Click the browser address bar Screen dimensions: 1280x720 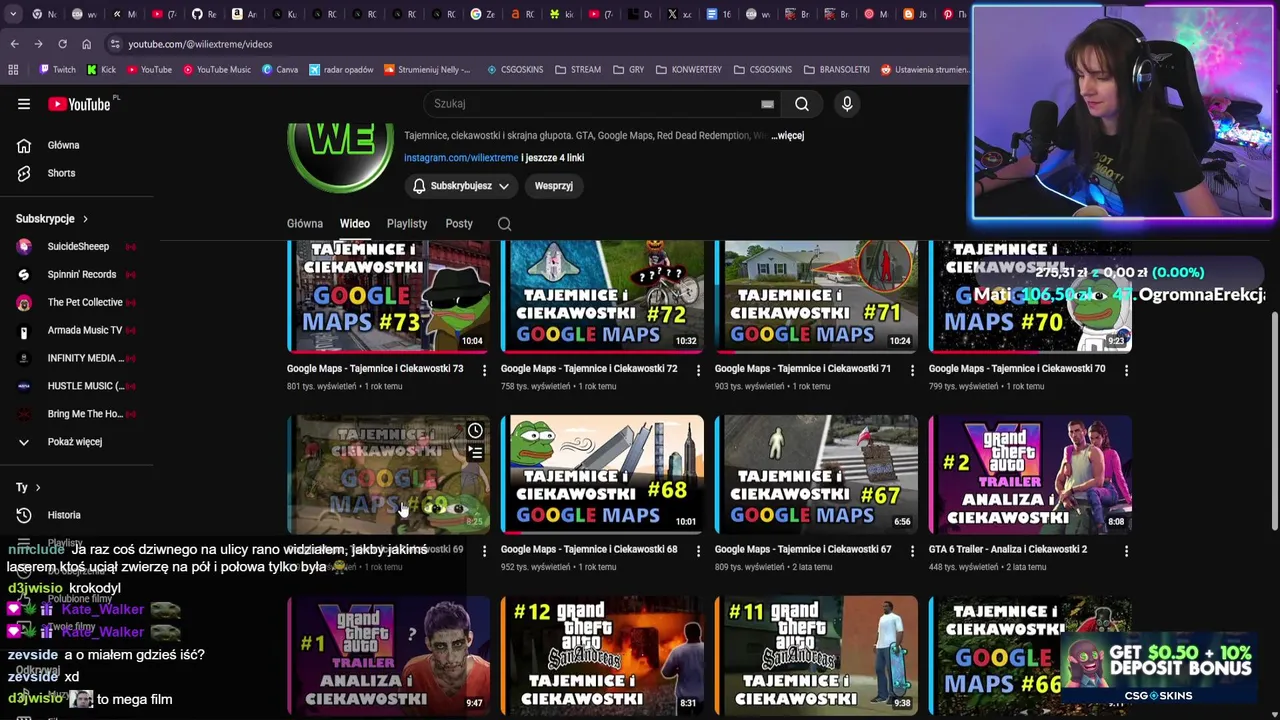tap(540, 44)
